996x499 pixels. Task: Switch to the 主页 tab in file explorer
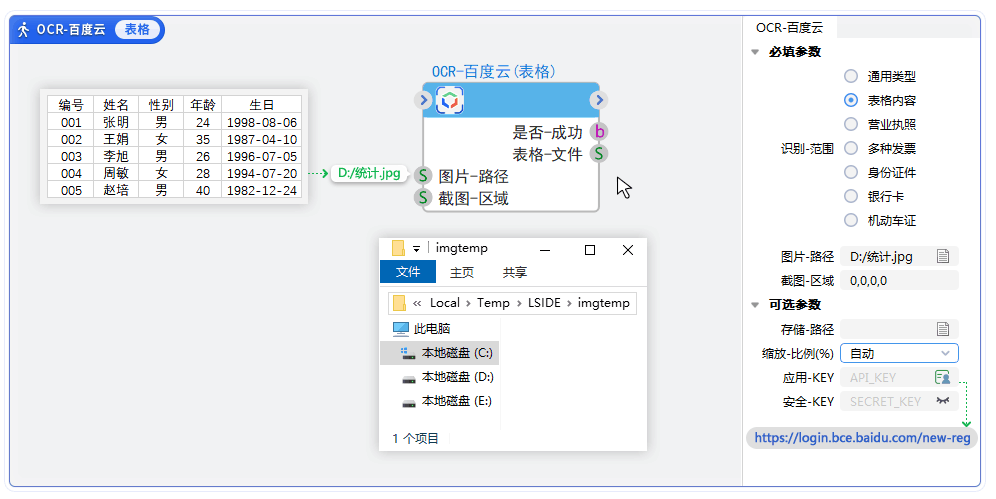pos(462,272)
